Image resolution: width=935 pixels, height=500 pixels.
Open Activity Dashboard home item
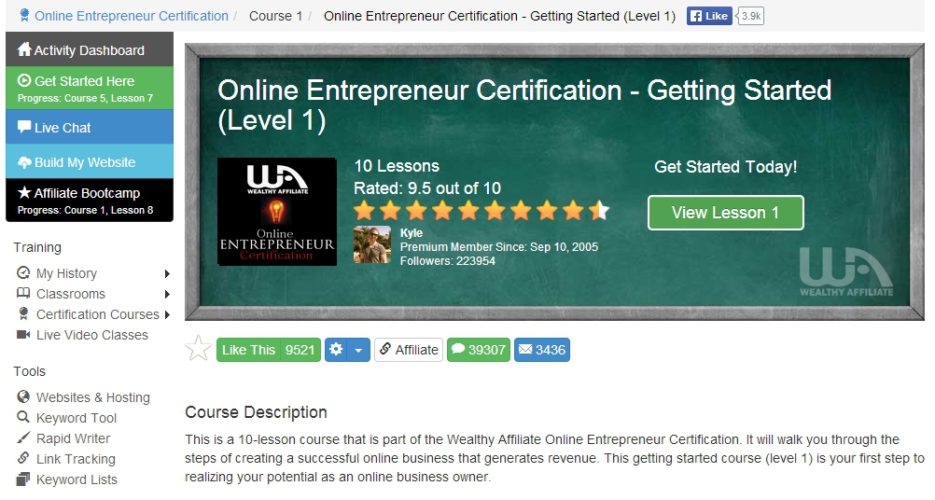coord(89,49)
